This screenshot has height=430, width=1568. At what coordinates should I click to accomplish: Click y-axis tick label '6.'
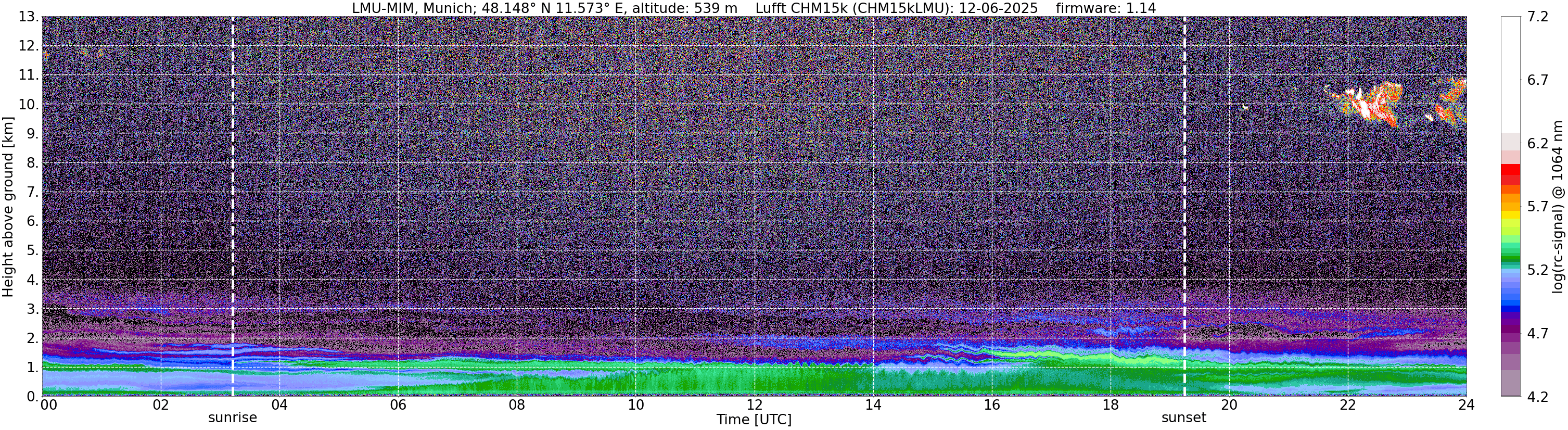click(x=33, y=222)
